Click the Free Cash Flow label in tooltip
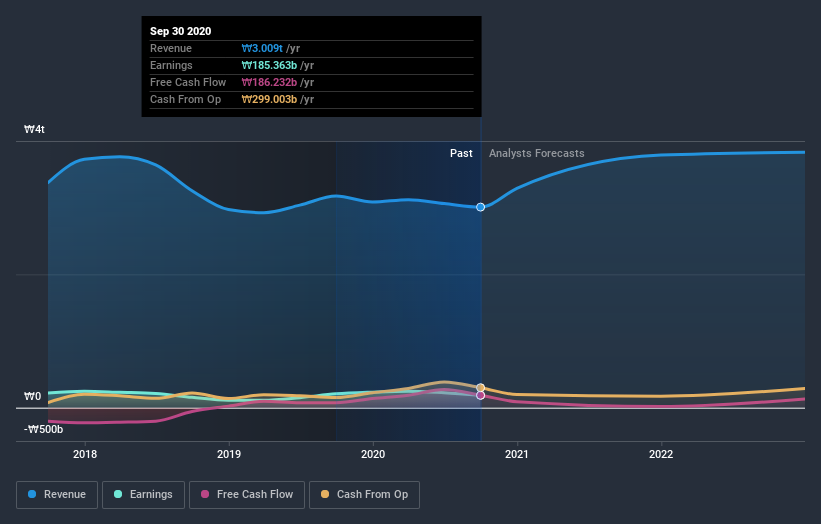 tap(188, 82)
